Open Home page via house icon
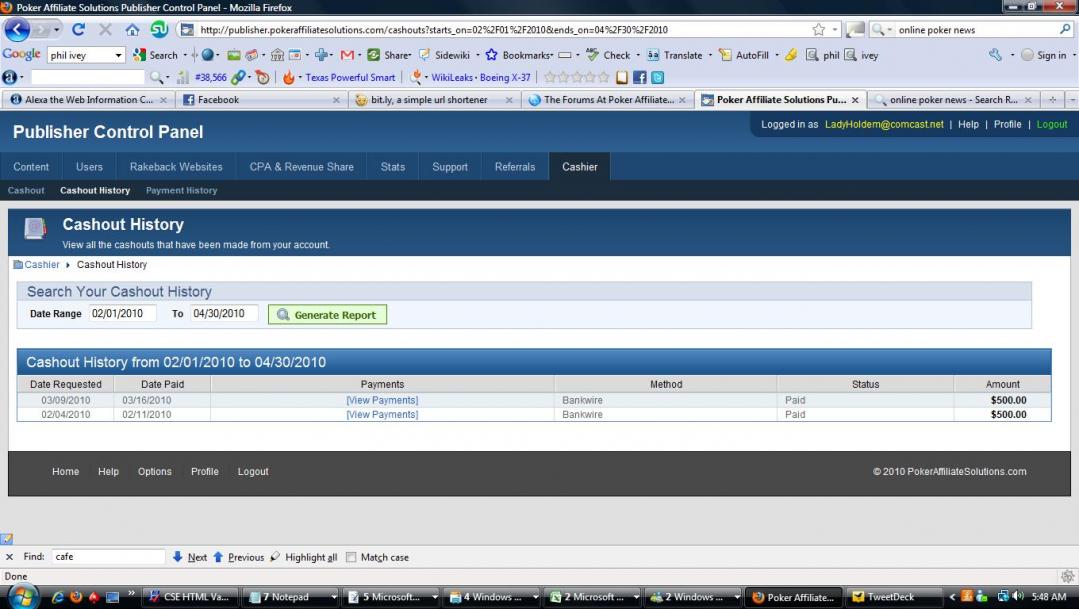This screenshot has height=609, width=1079. pyautogui.click(x=132, y=30)
